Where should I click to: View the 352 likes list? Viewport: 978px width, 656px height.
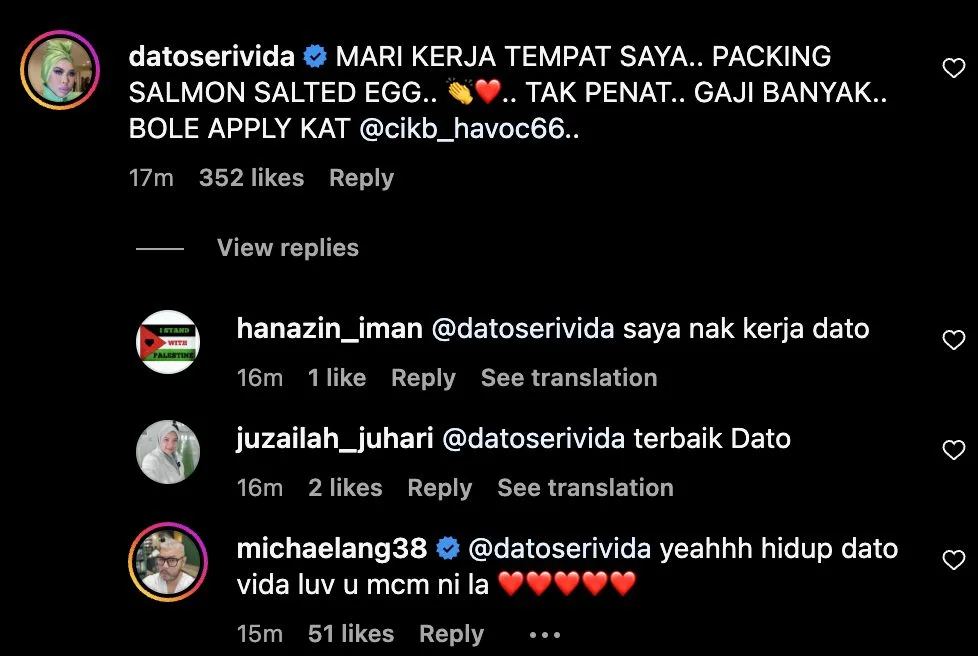point(251,178)
